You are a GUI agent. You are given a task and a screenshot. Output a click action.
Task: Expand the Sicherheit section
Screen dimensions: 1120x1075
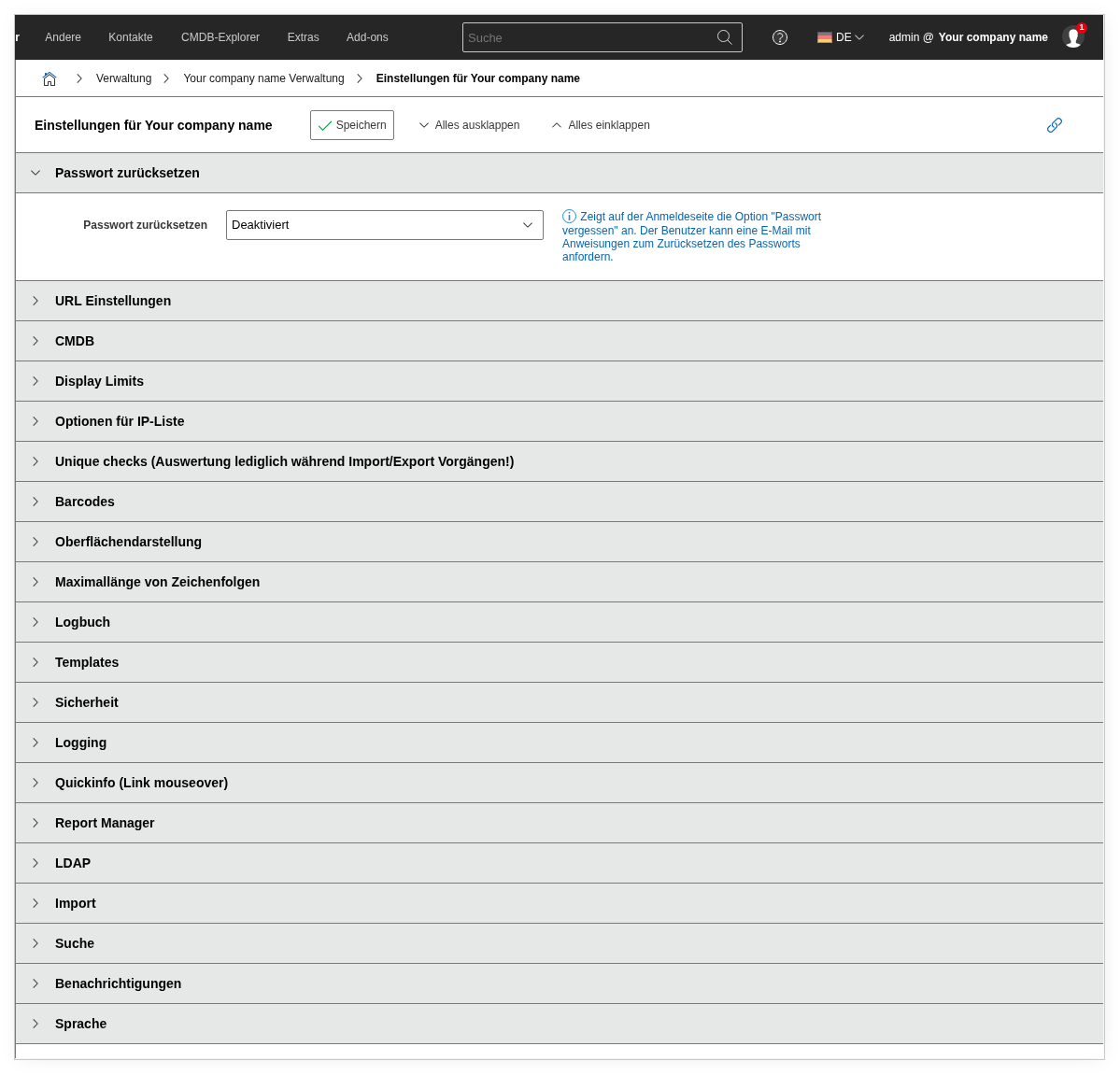click(87, 702)
